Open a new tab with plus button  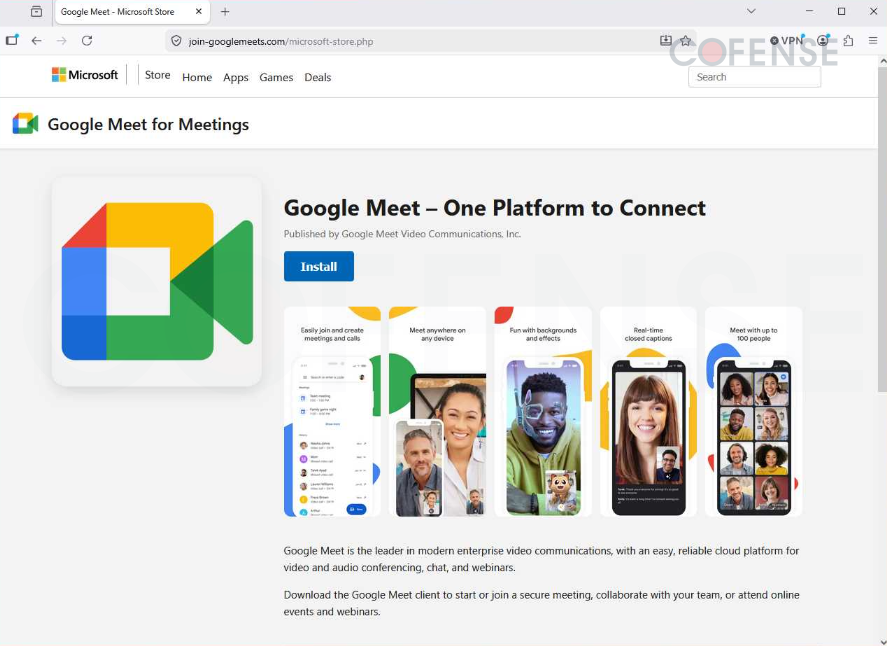225,11
